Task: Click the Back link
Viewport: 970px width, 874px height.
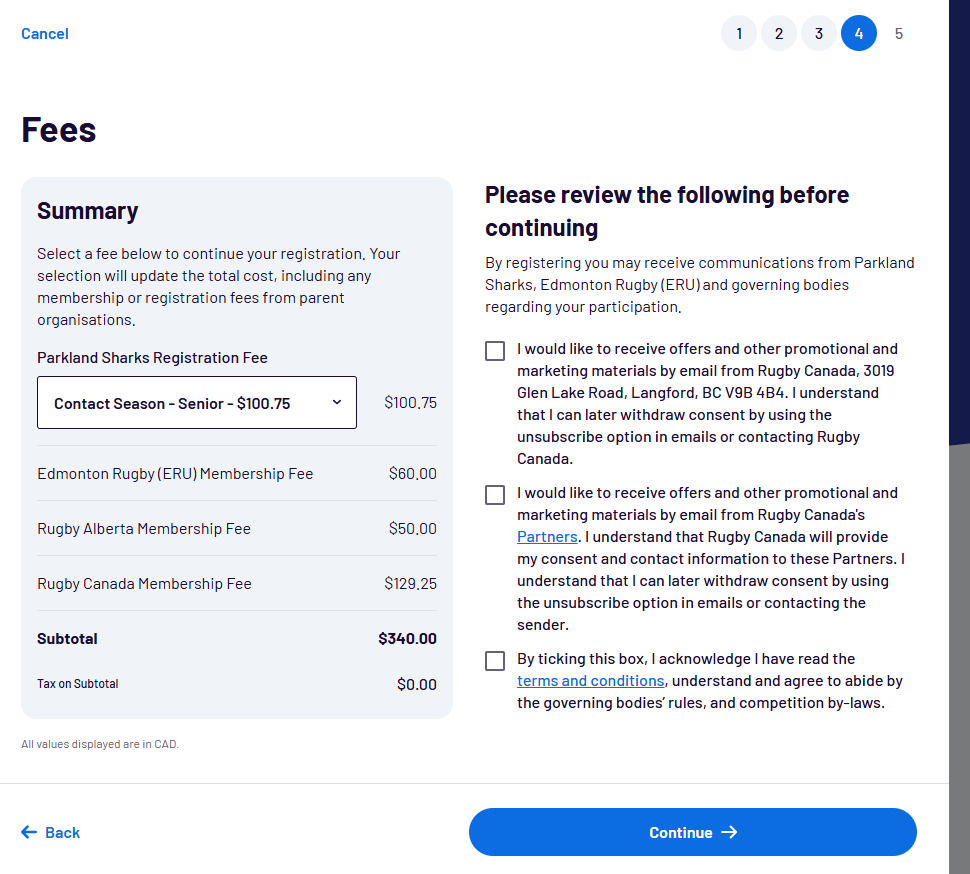Action: pos(62,832)
